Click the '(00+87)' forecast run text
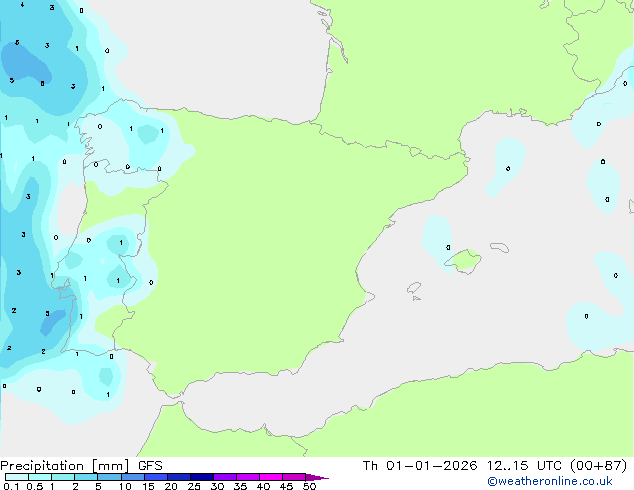 598,466
